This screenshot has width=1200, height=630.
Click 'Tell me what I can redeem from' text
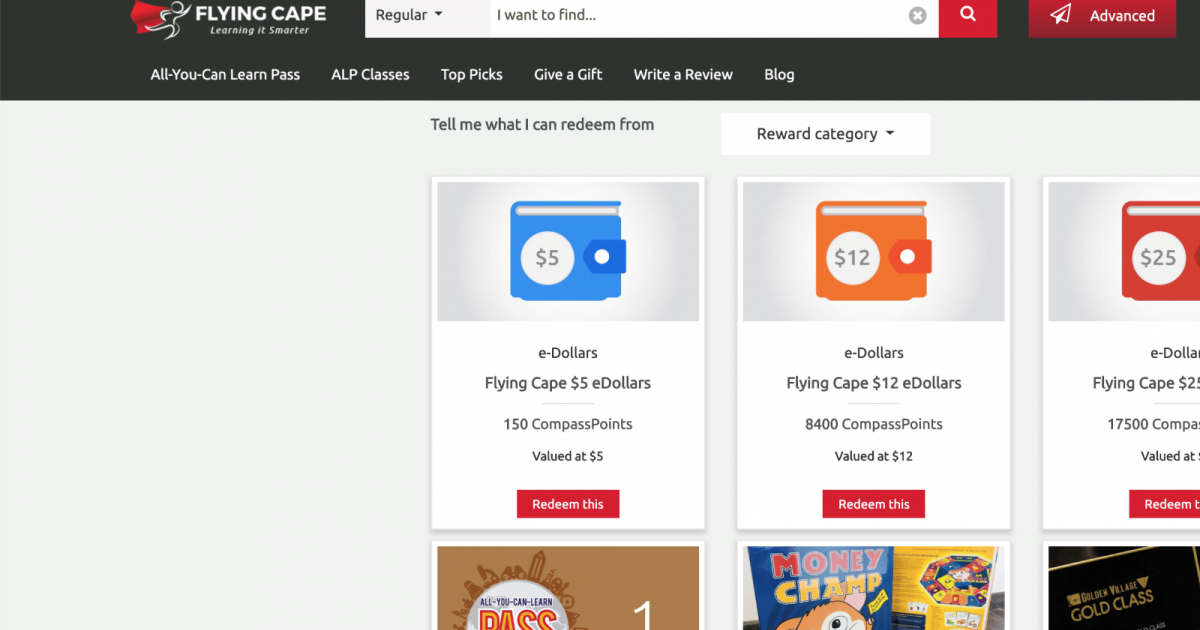[x=542, y=125]
